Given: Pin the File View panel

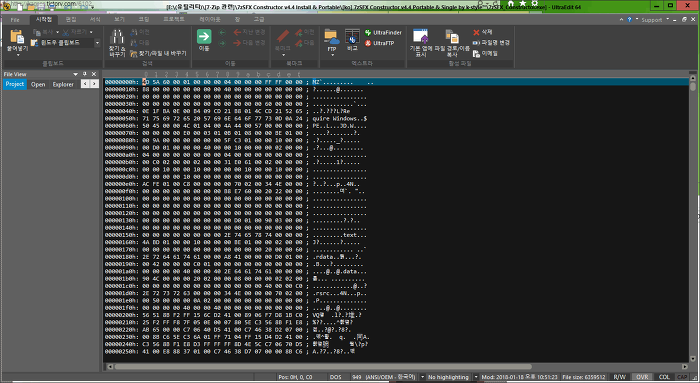Looking at the screenshot, I should [85, 74].
